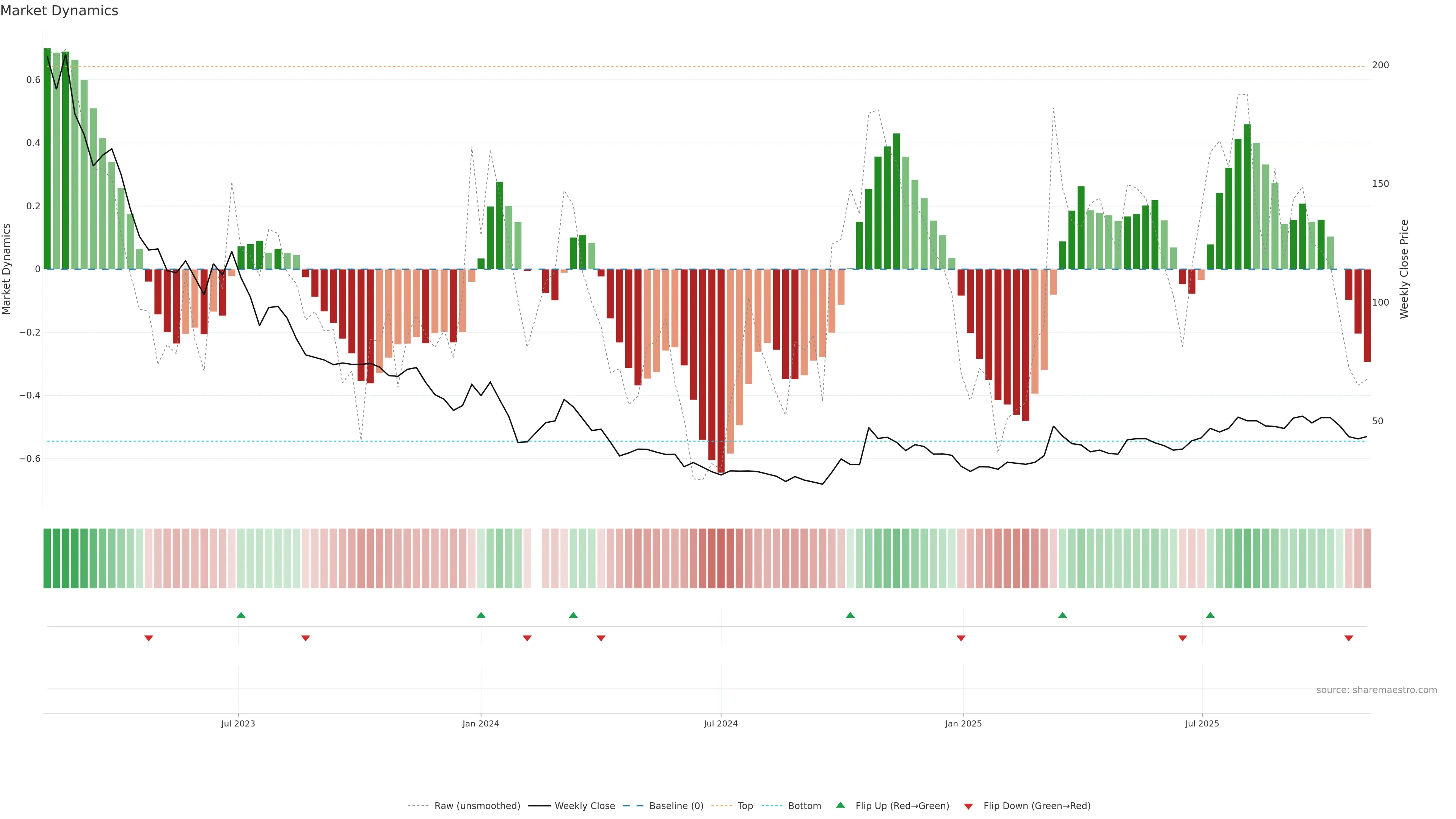Click the 200 tick on right price axis
Image resolution: width=1456 pixels, height=819 pixels.
(1380, 66)
